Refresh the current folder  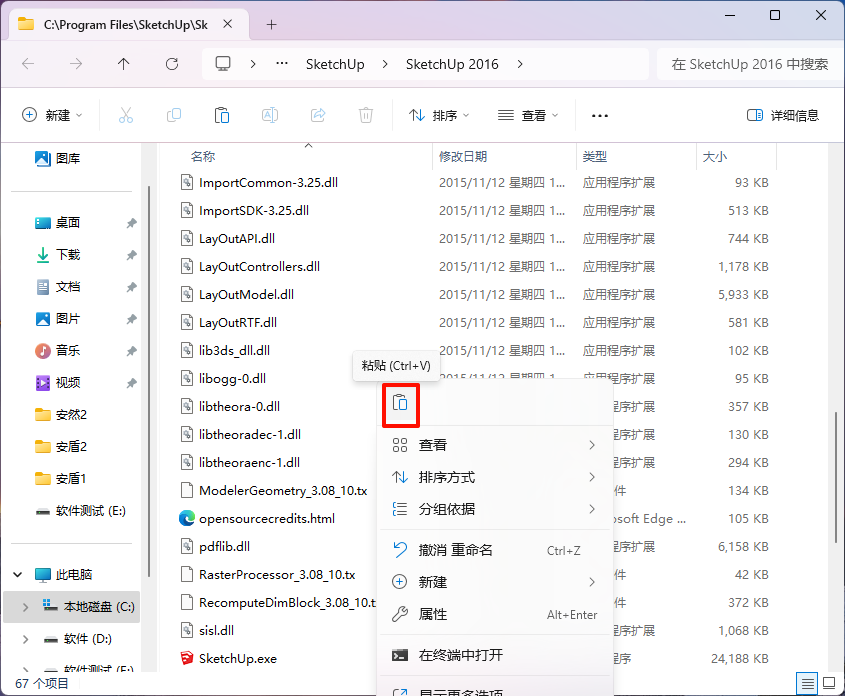pyautogui.click(x=172, y=64)
